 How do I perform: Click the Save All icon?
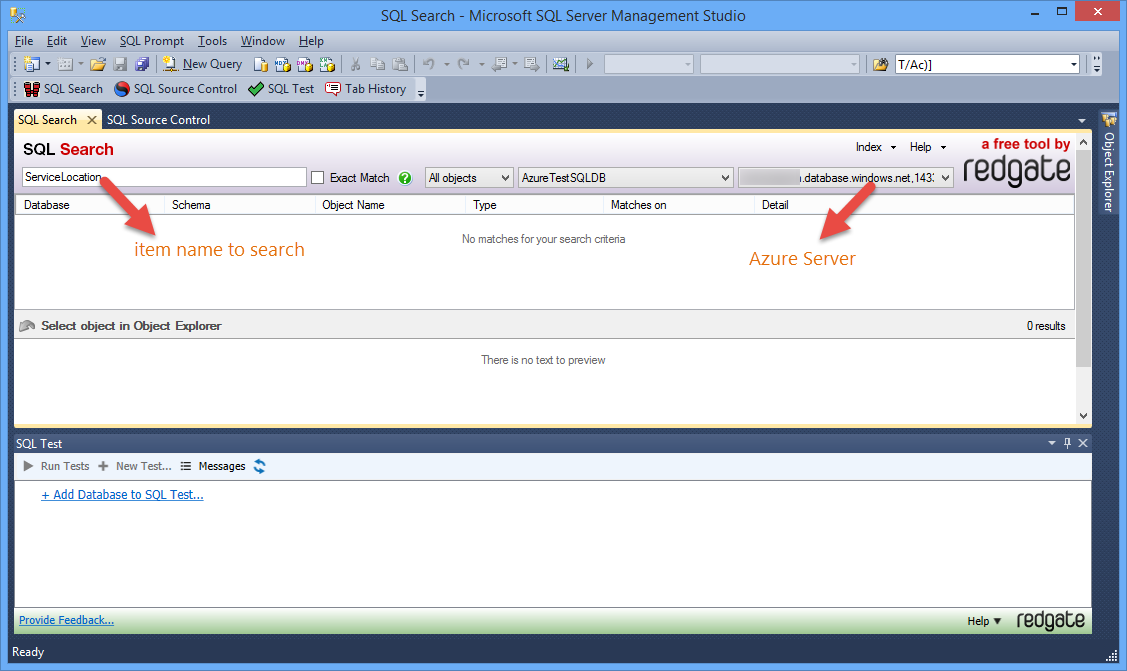click(142, 64)
